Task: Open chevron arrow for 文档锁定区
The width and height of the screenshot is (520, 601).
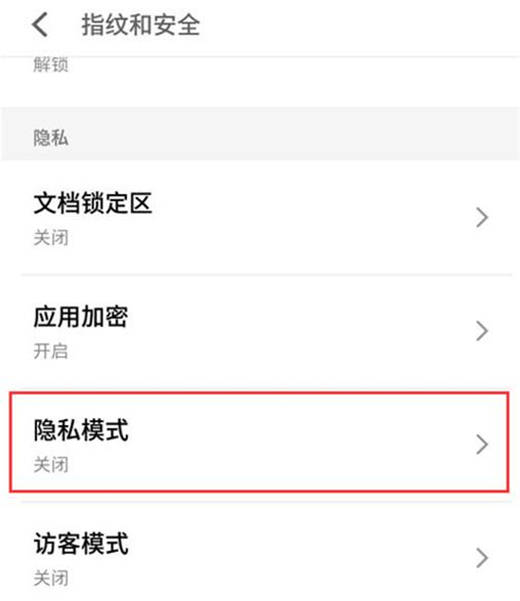Action: coord(482,217)
